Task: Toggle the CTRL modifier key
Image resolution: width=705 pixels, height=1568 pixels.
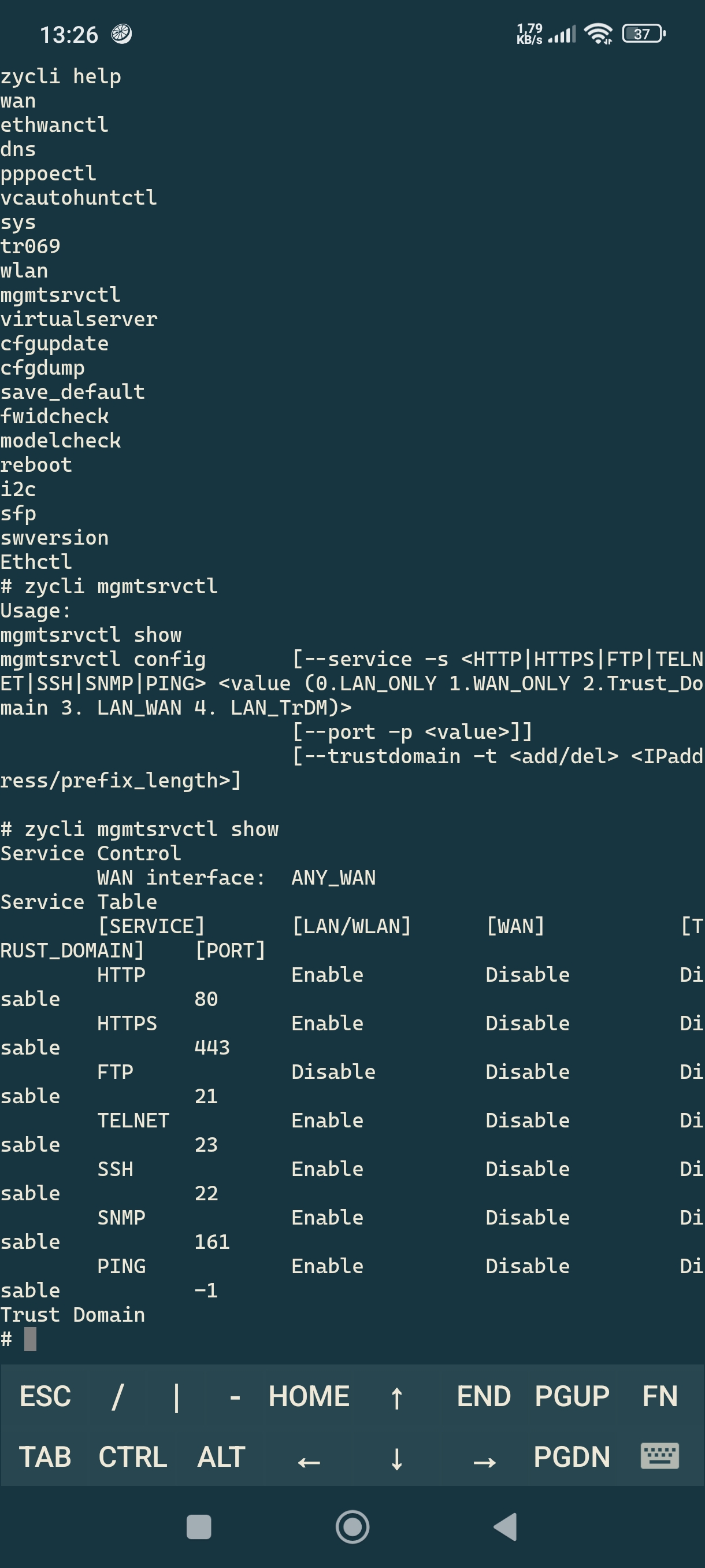Action: coord(132,1457)
